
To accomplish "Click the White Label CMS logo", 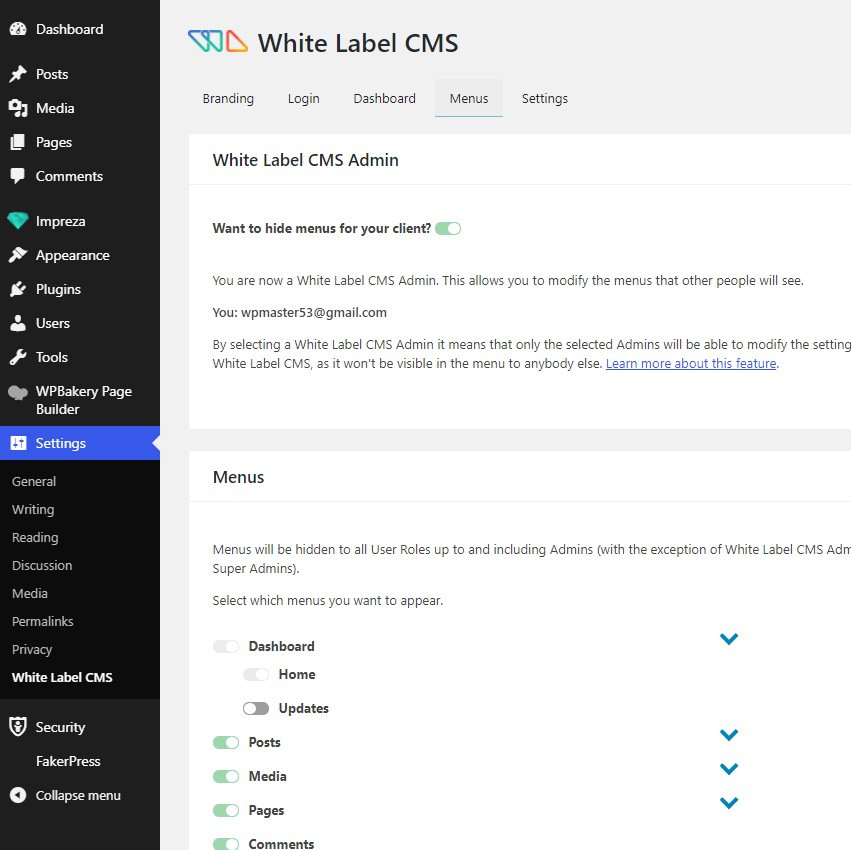I will point(218,41).
